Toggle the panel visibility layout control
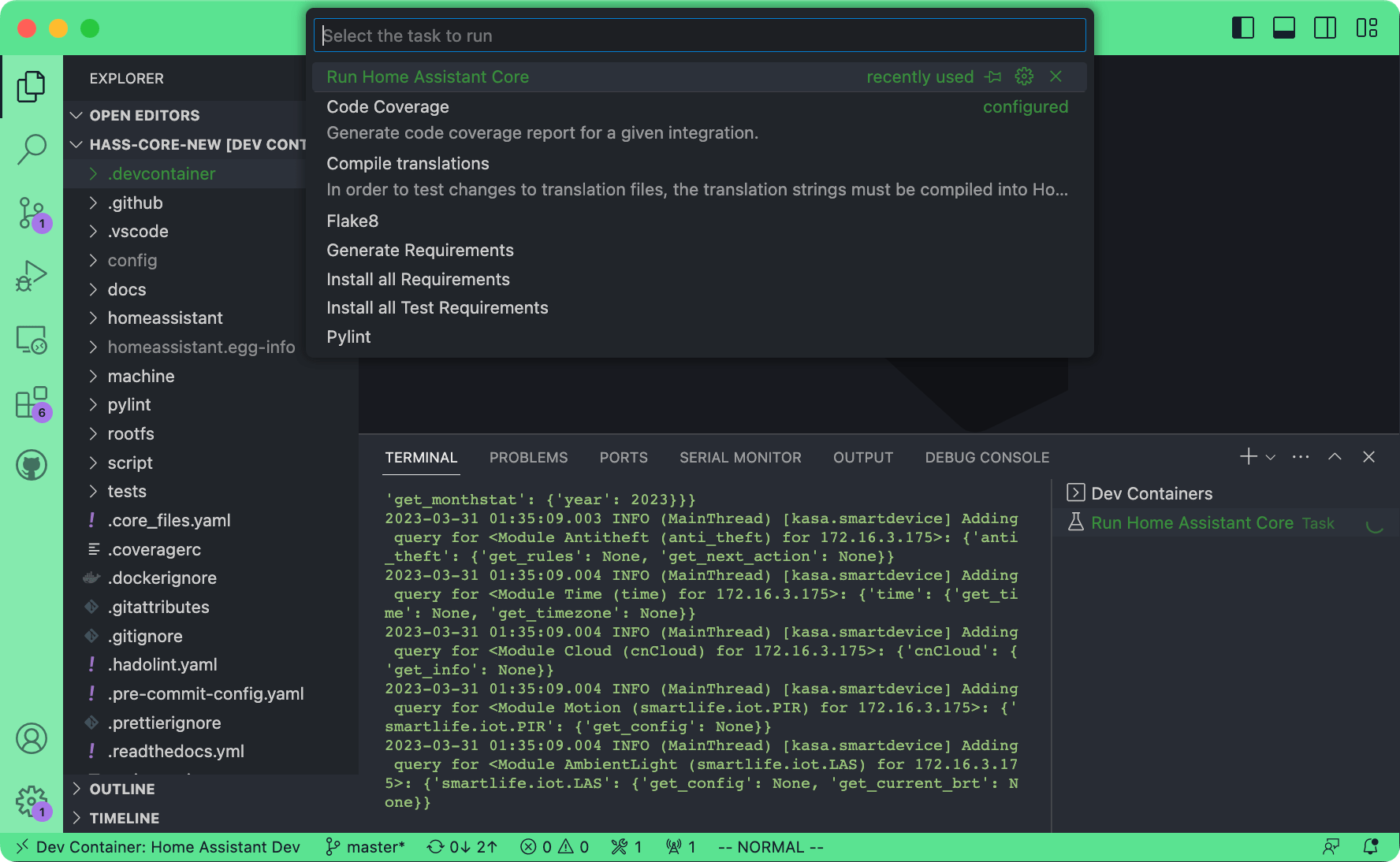 click(x=1283, y=28)
